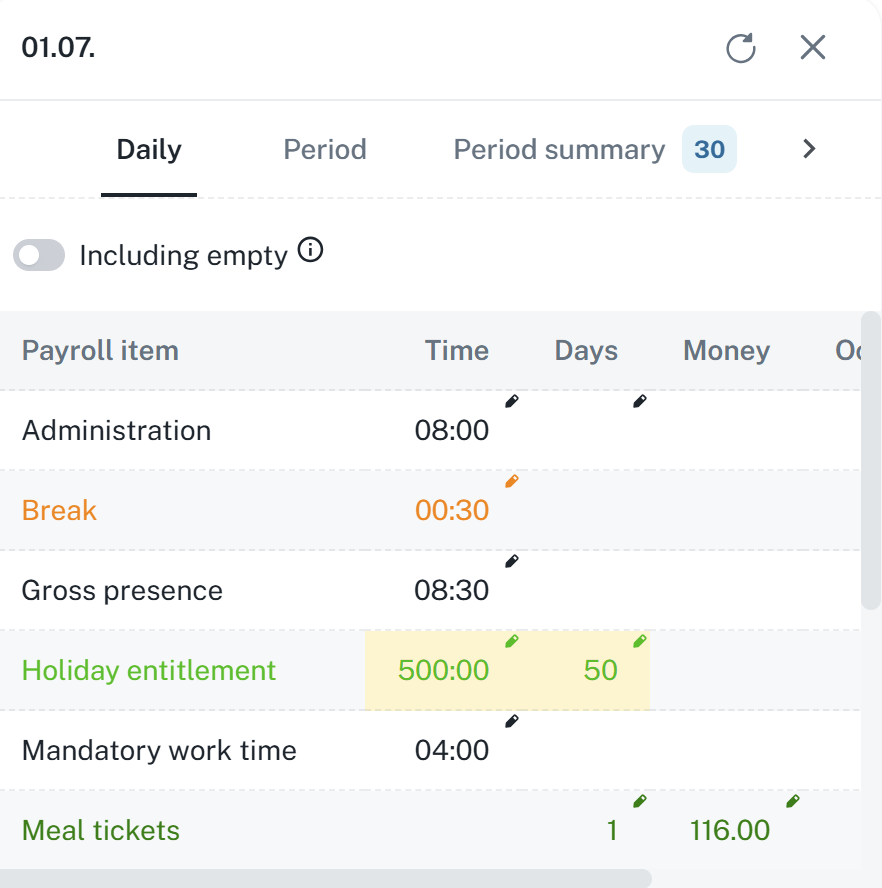The image size is (882, 888).
Task: Click the horizontal scrollbar below the table
Action: coord(325,878)
